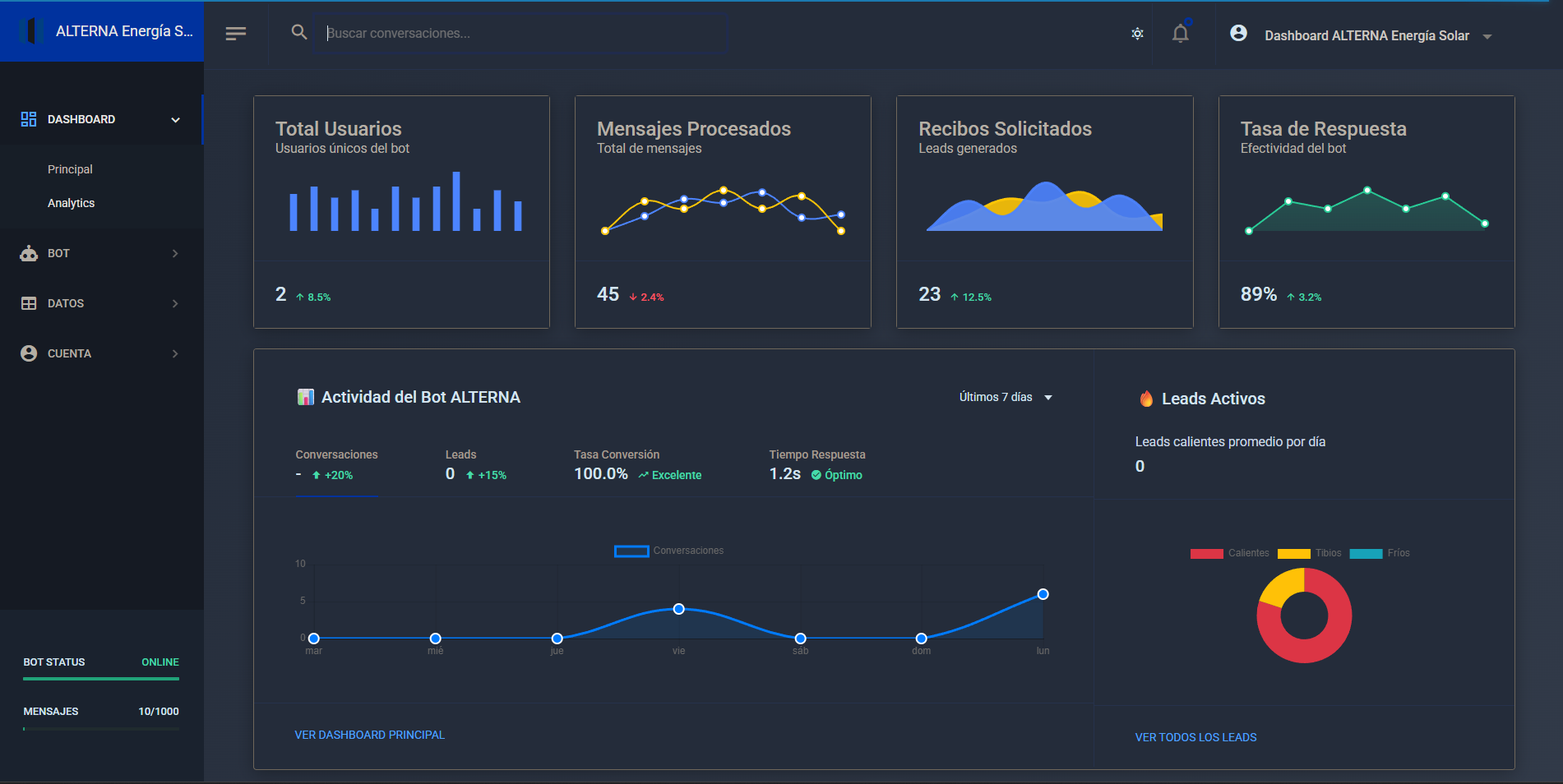
Task: Collapse the DASHBOARD section chevron
Action: [174, 119]
